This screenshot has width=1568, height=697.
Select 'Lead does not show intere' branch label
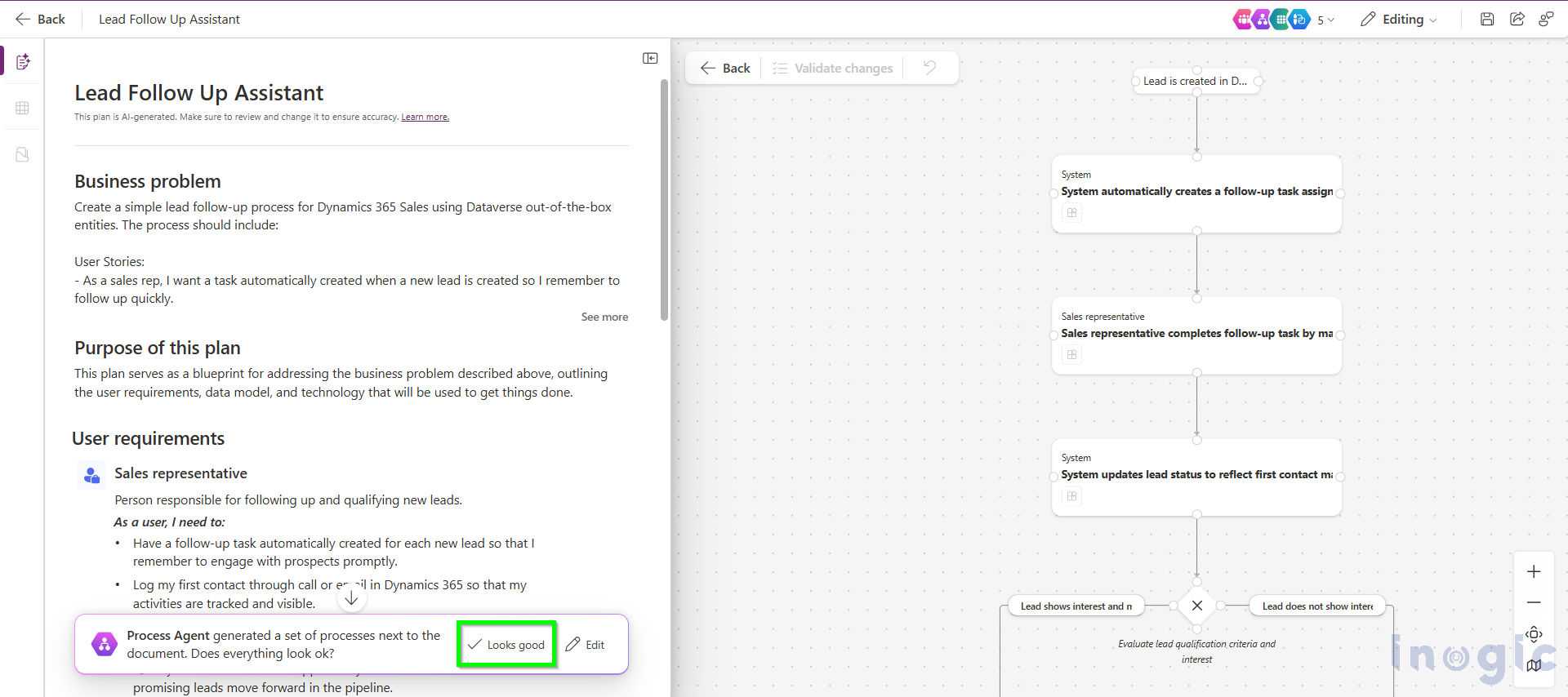(x=1317, y=606)
